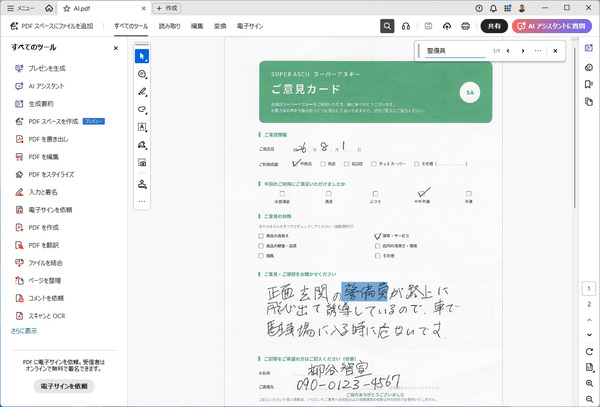Select the freehand draw loop tool

pos(142,109)
